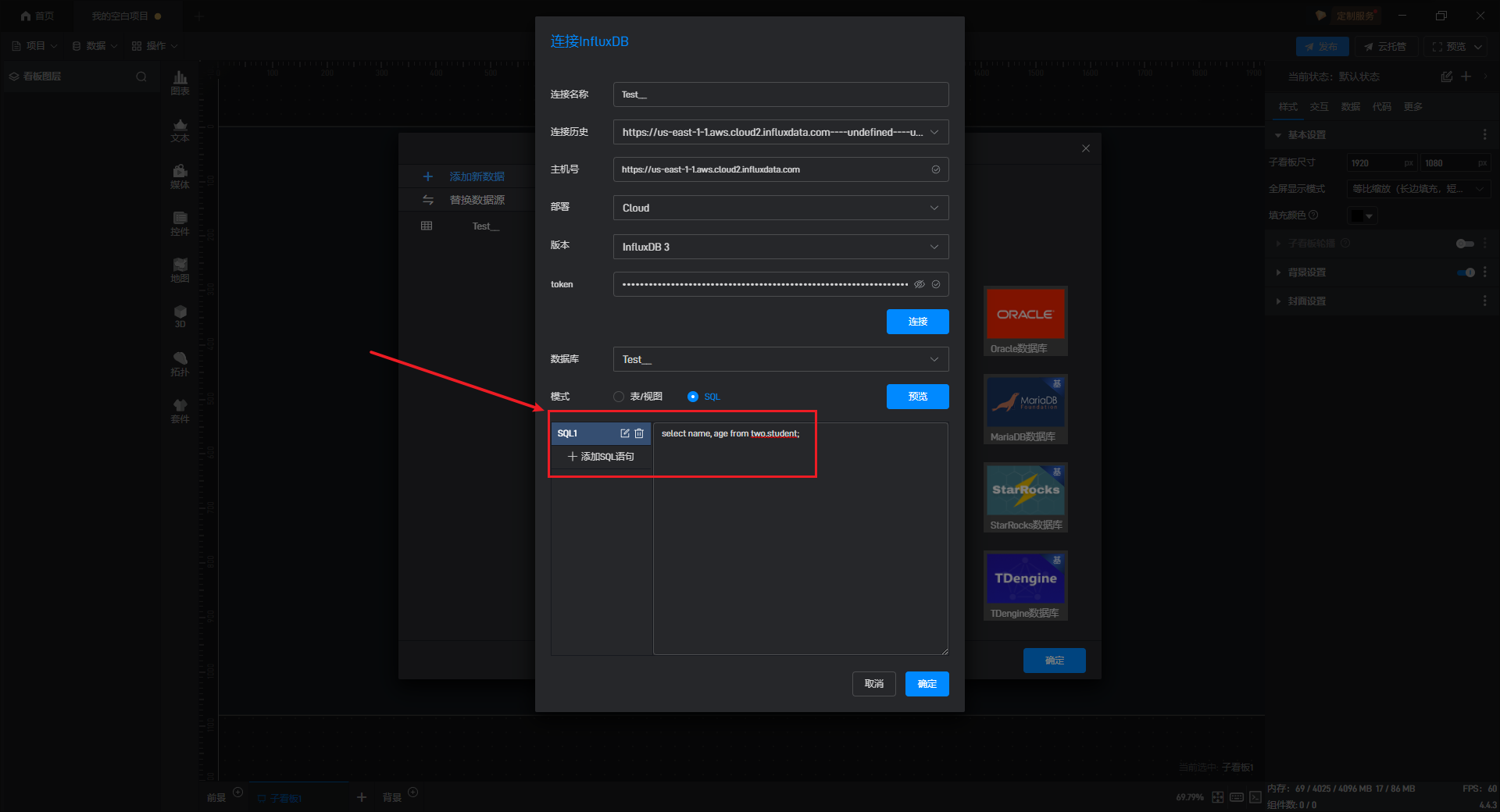Toggle token visibility eye icon
This screenshot has height=812, width=1500.
point(920,284)
